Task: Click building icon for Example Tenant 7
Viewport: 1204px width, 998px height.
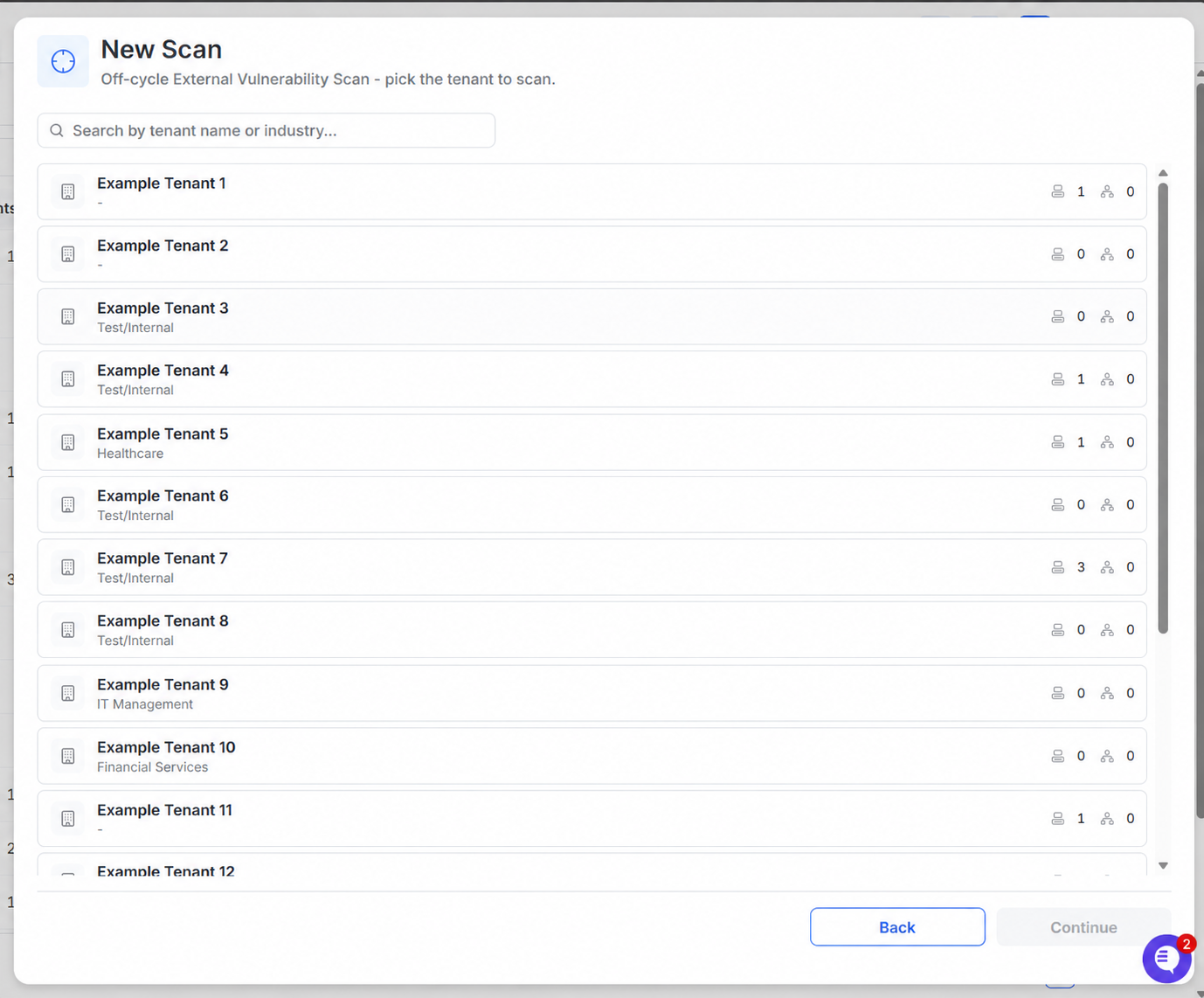Action: [x=68, y=567]
